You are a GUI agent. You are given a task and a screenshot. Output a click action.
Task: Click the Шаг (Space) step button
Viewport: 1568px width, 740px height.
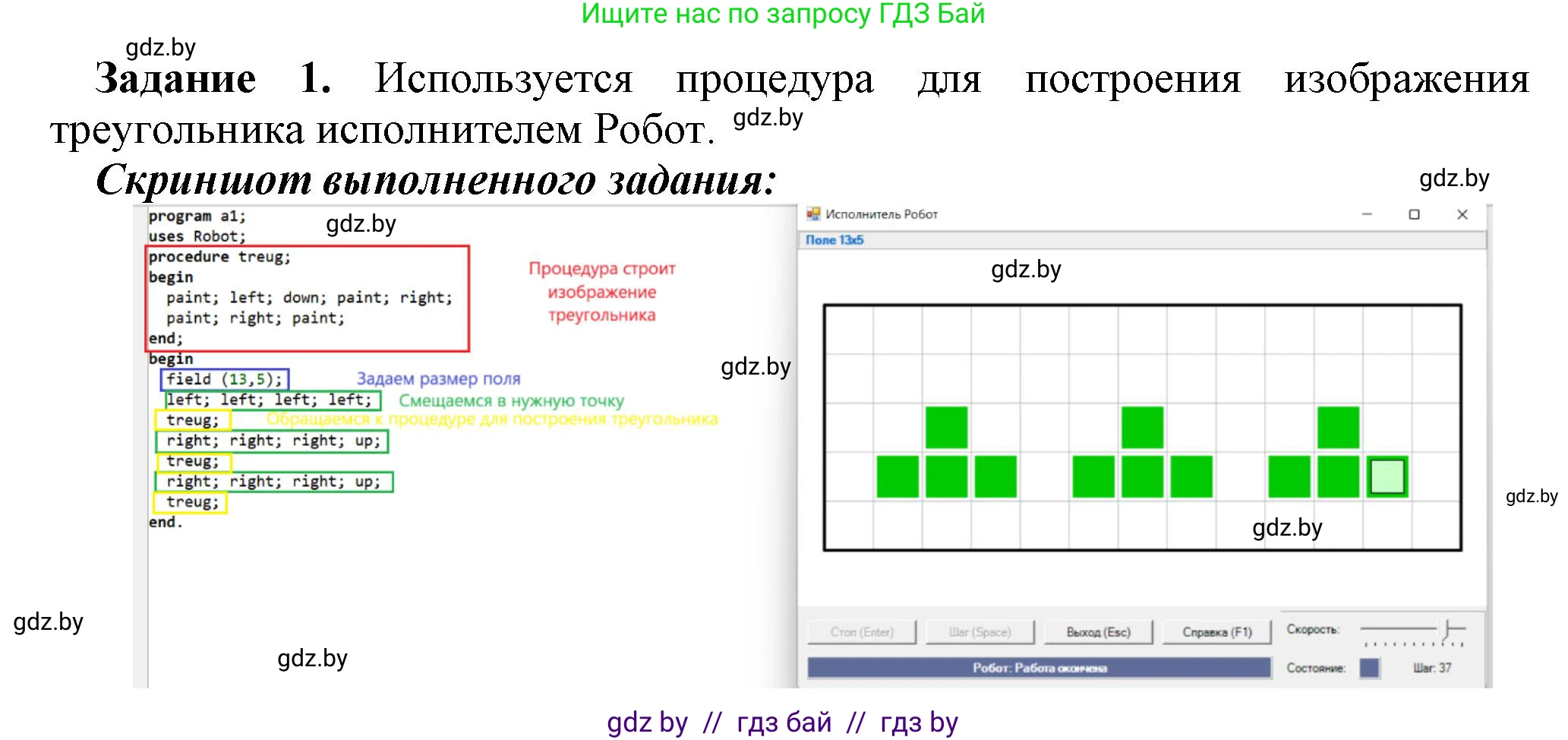click(x=980, y=631)
